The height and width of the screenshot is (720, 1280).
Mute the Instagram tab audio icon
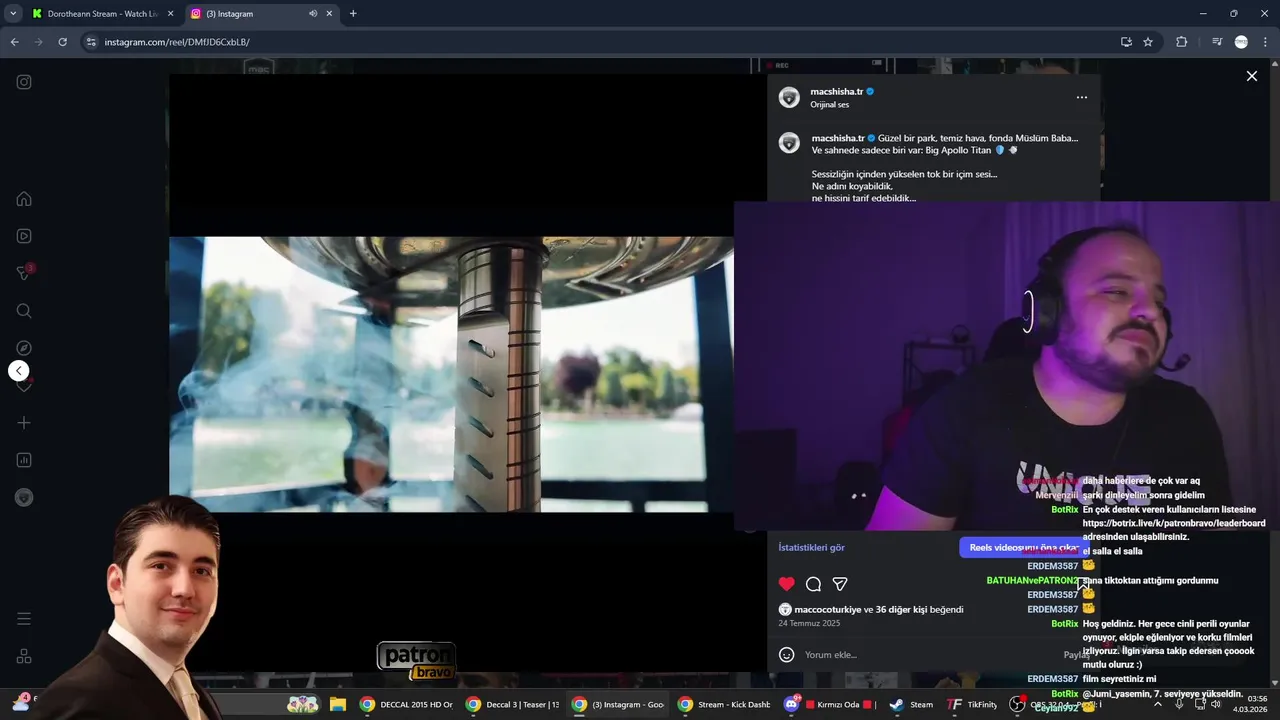click(313, 14)
